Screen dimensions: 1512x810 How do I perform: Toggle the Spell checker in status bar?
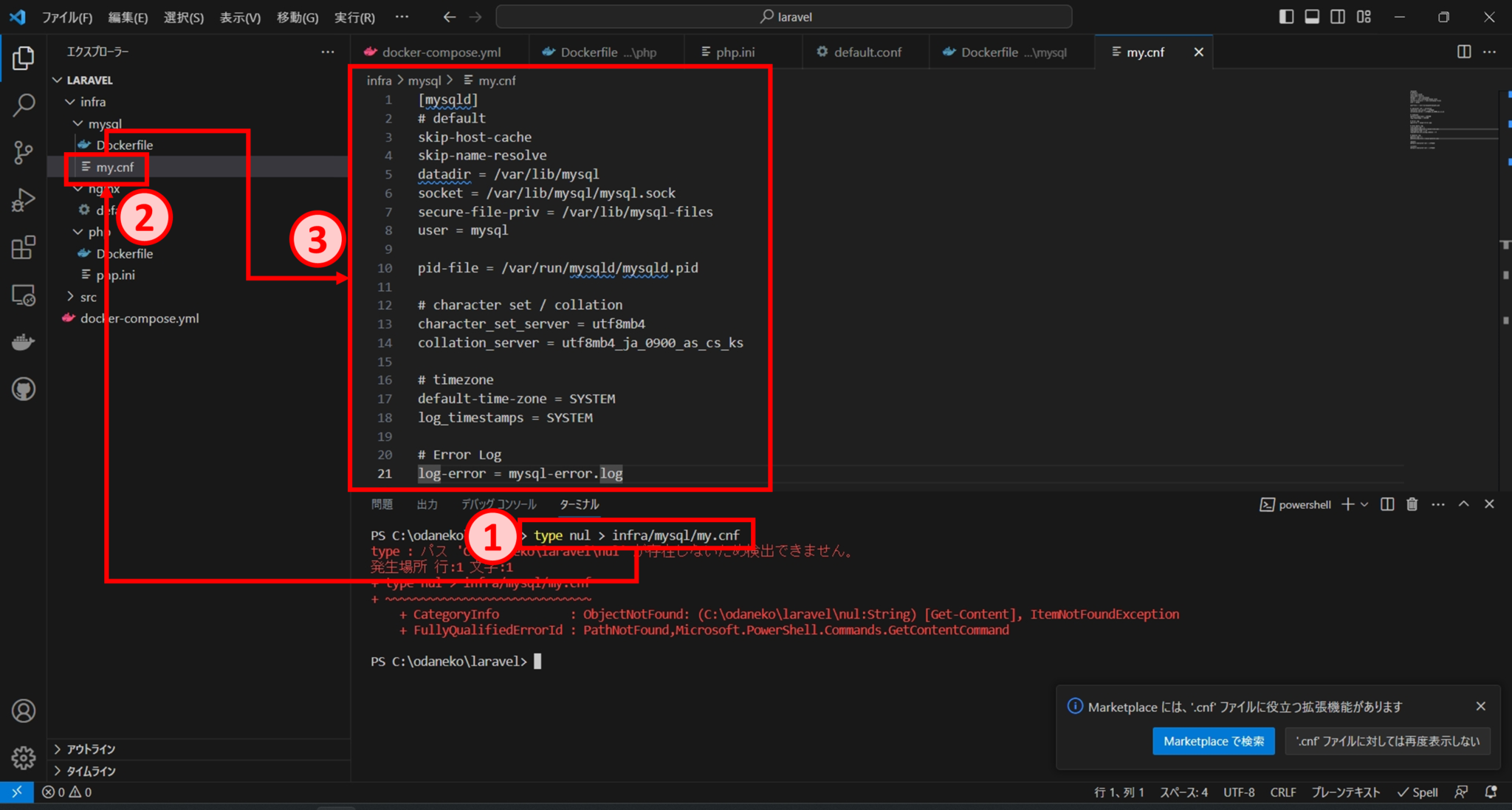[x=1417, y=792]
